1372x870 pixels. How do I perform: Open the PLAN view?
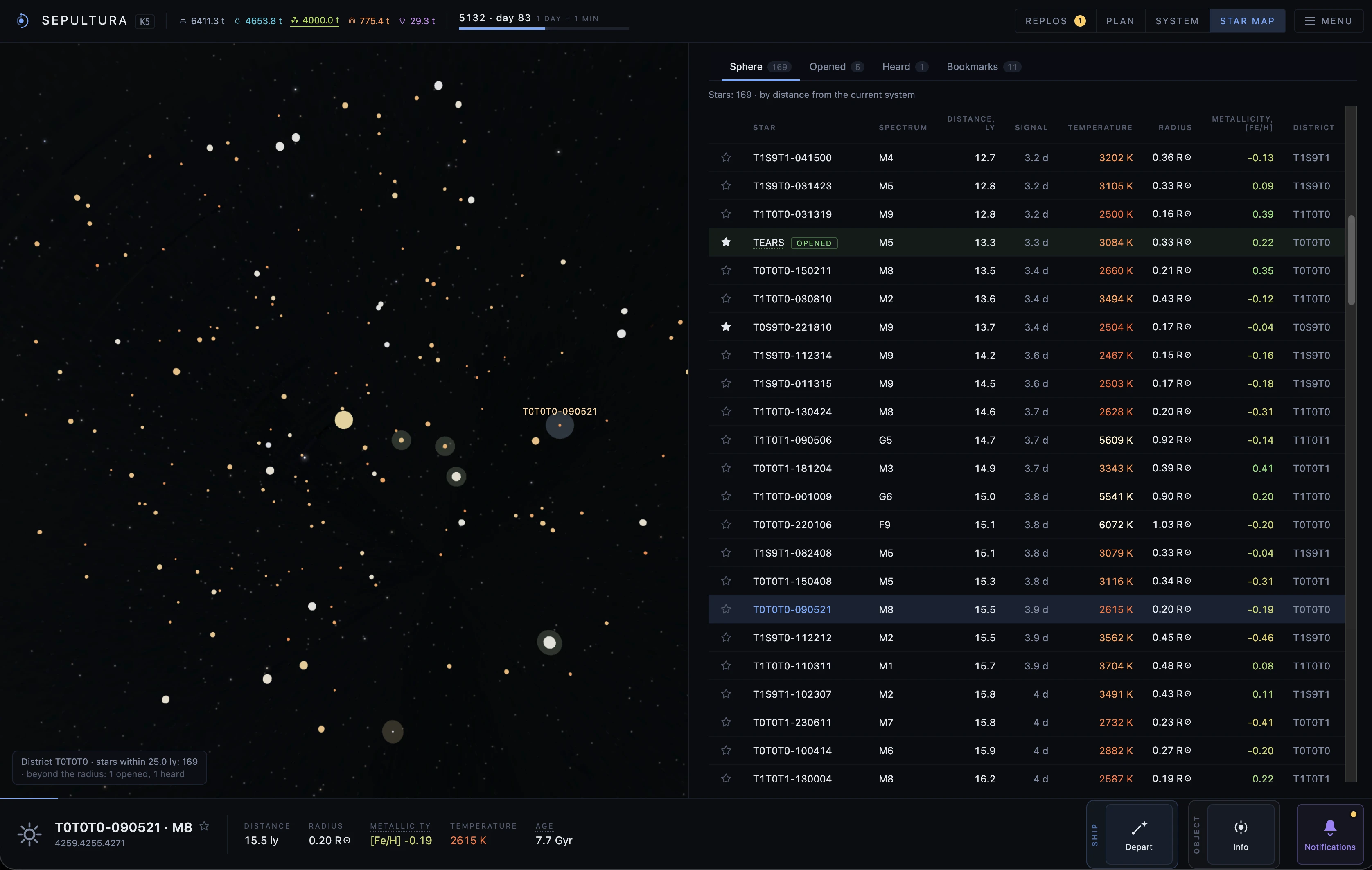(x=1120, y=21)
